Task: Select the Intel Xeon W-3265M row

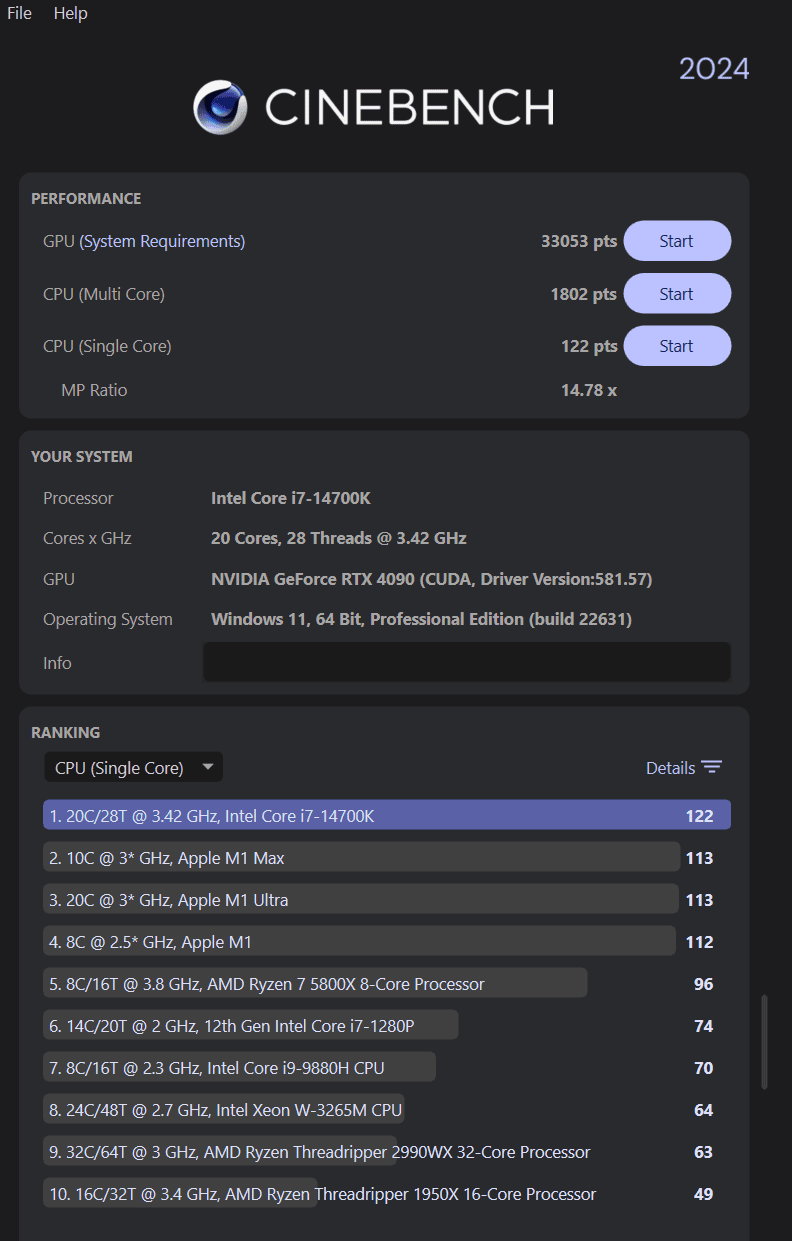Action: click(x=387, y=1110)
